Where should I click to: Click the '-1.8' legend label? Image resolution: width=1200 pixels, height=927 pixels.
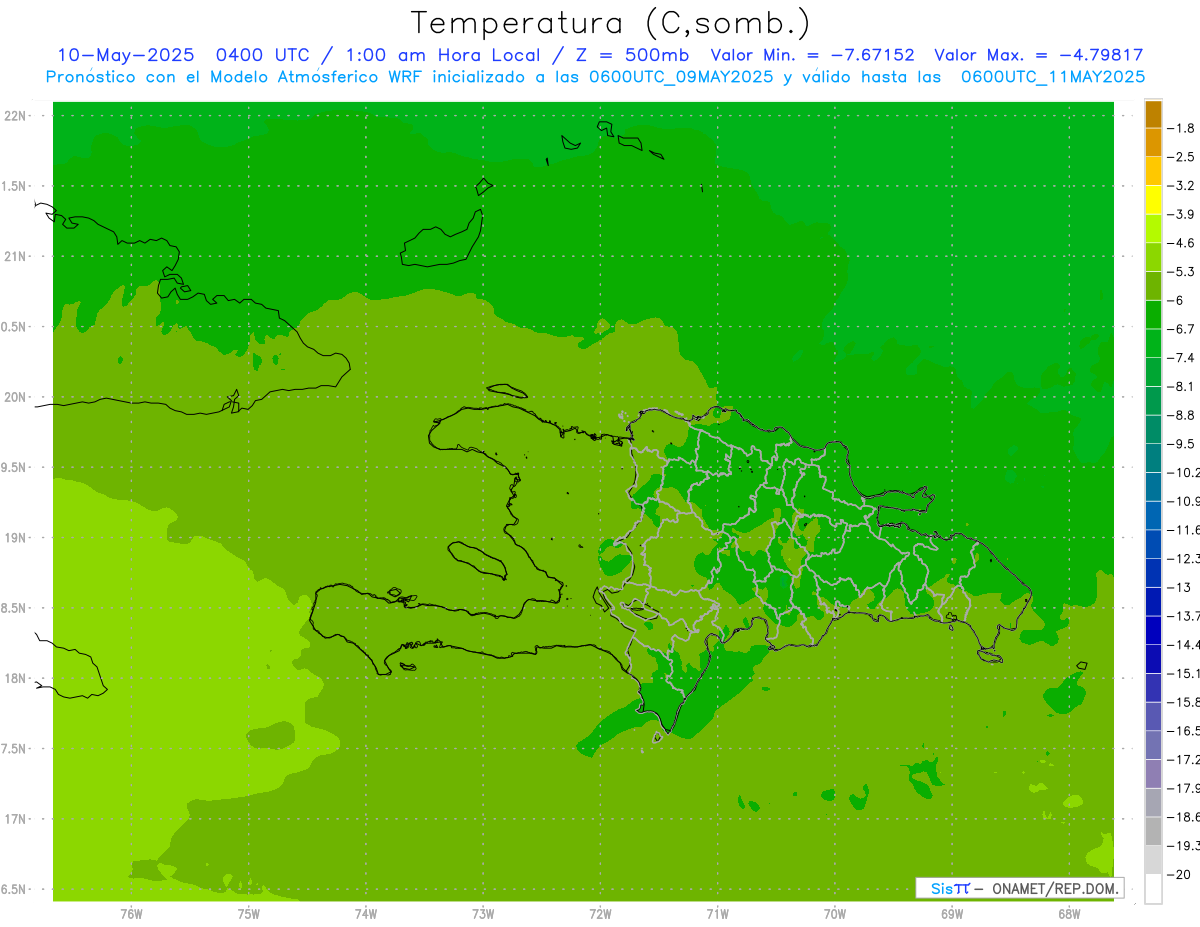tap(1183, 128)
